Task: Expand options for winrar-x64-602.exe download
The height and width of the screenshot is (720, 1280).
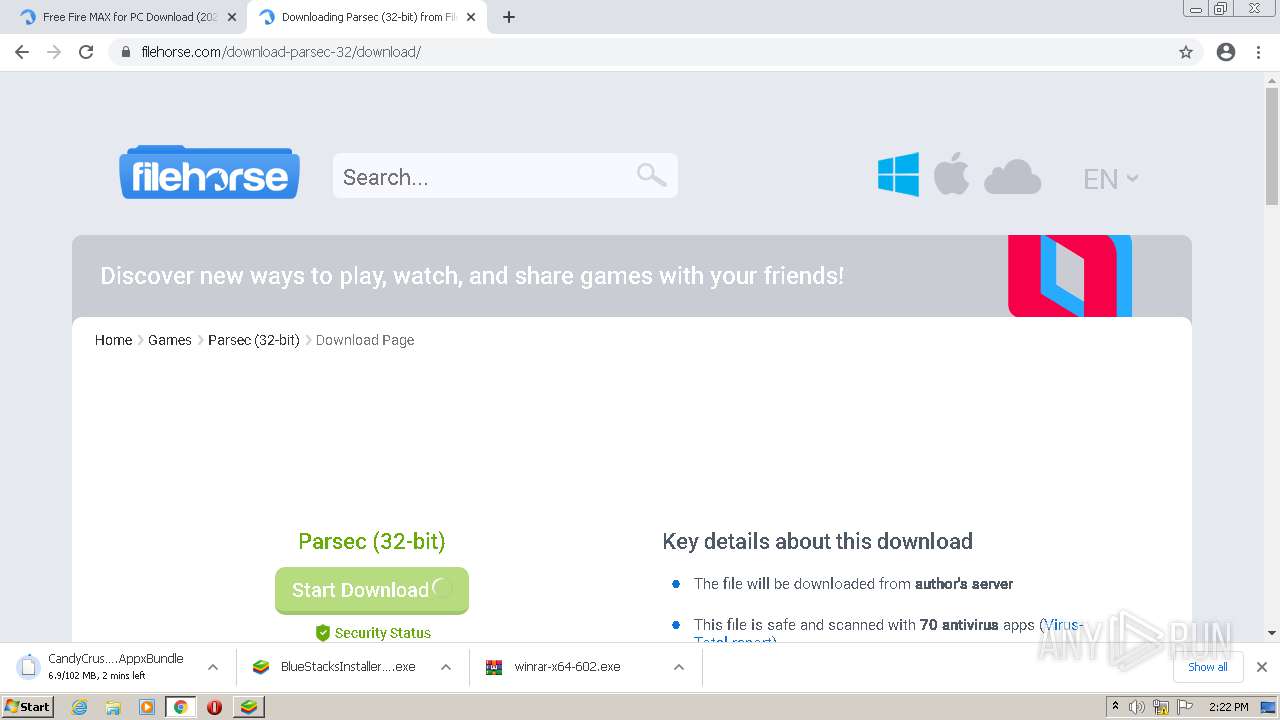Action: pos(679,667)
